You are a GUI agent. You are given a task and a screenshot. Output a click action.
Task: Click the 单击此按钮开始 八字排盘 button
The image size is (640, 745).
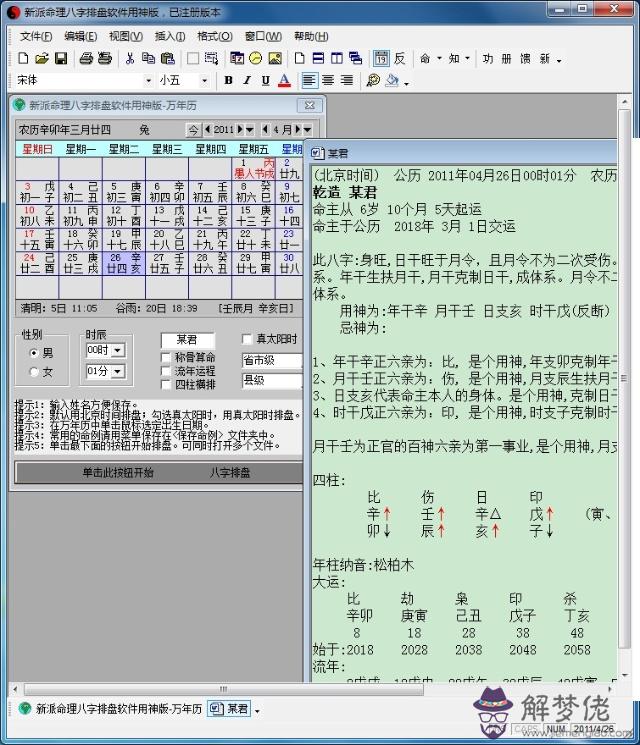click(x=159, y=472)
